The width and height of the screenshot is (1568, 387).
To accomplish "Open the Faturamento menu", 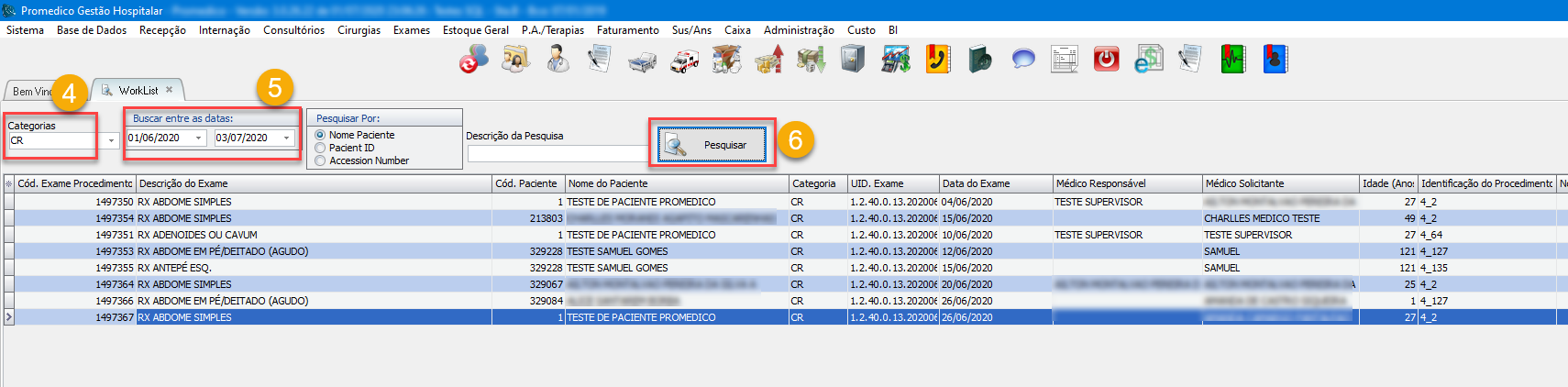I will pos(627,30).
